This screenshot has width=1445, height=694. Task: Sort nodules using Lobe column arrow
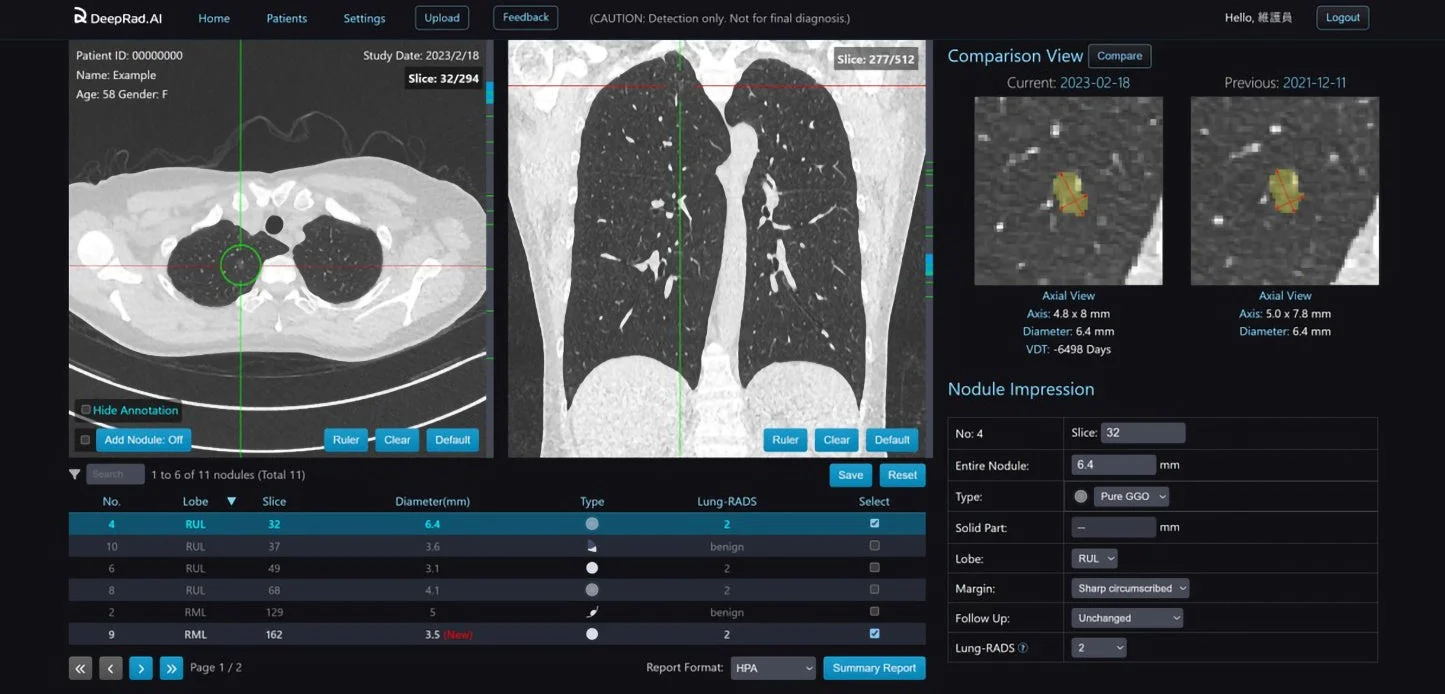(232, 501)
